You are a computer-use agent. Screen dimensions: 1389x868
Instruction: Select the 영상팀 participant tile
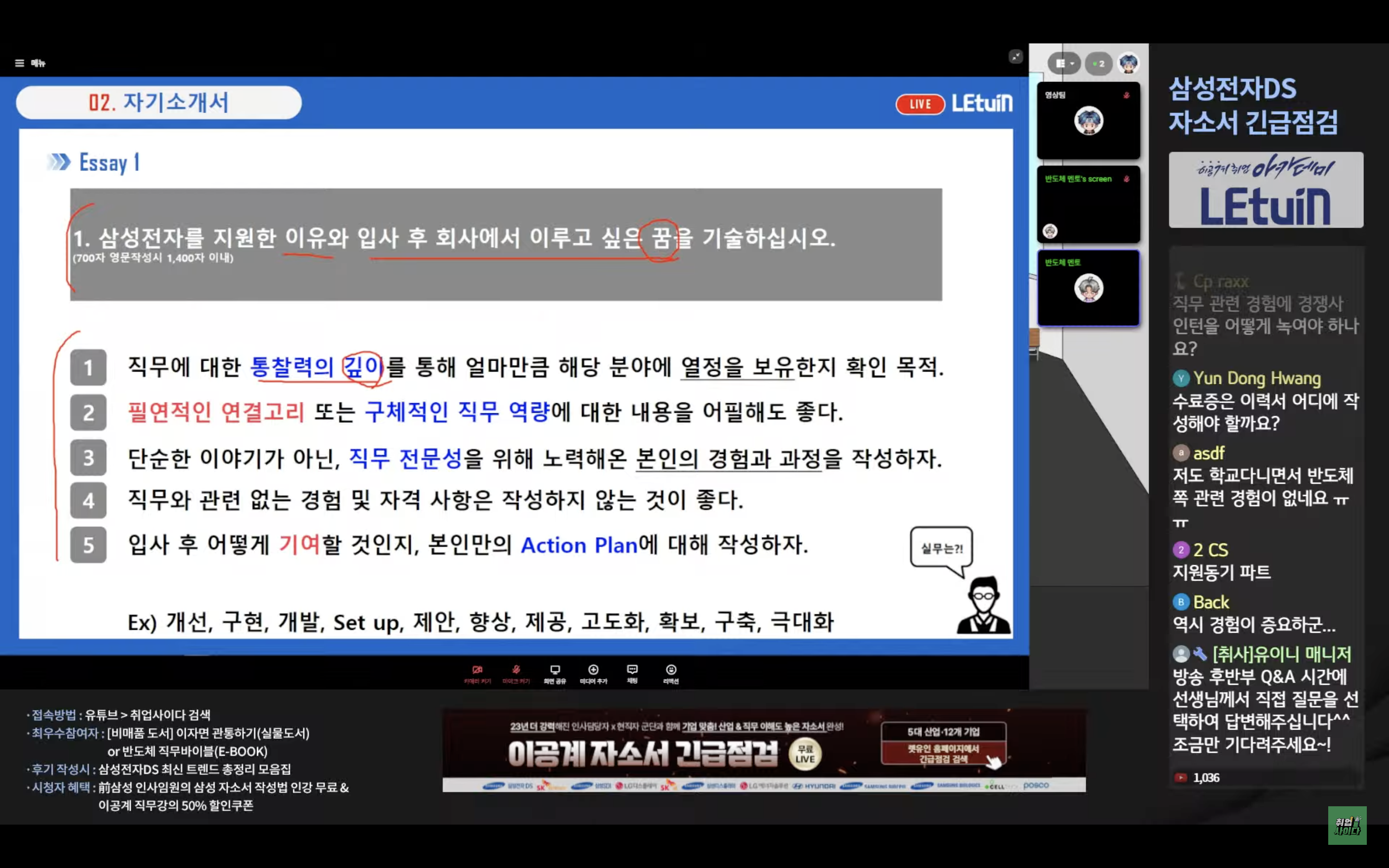[x=1088, y=121]
